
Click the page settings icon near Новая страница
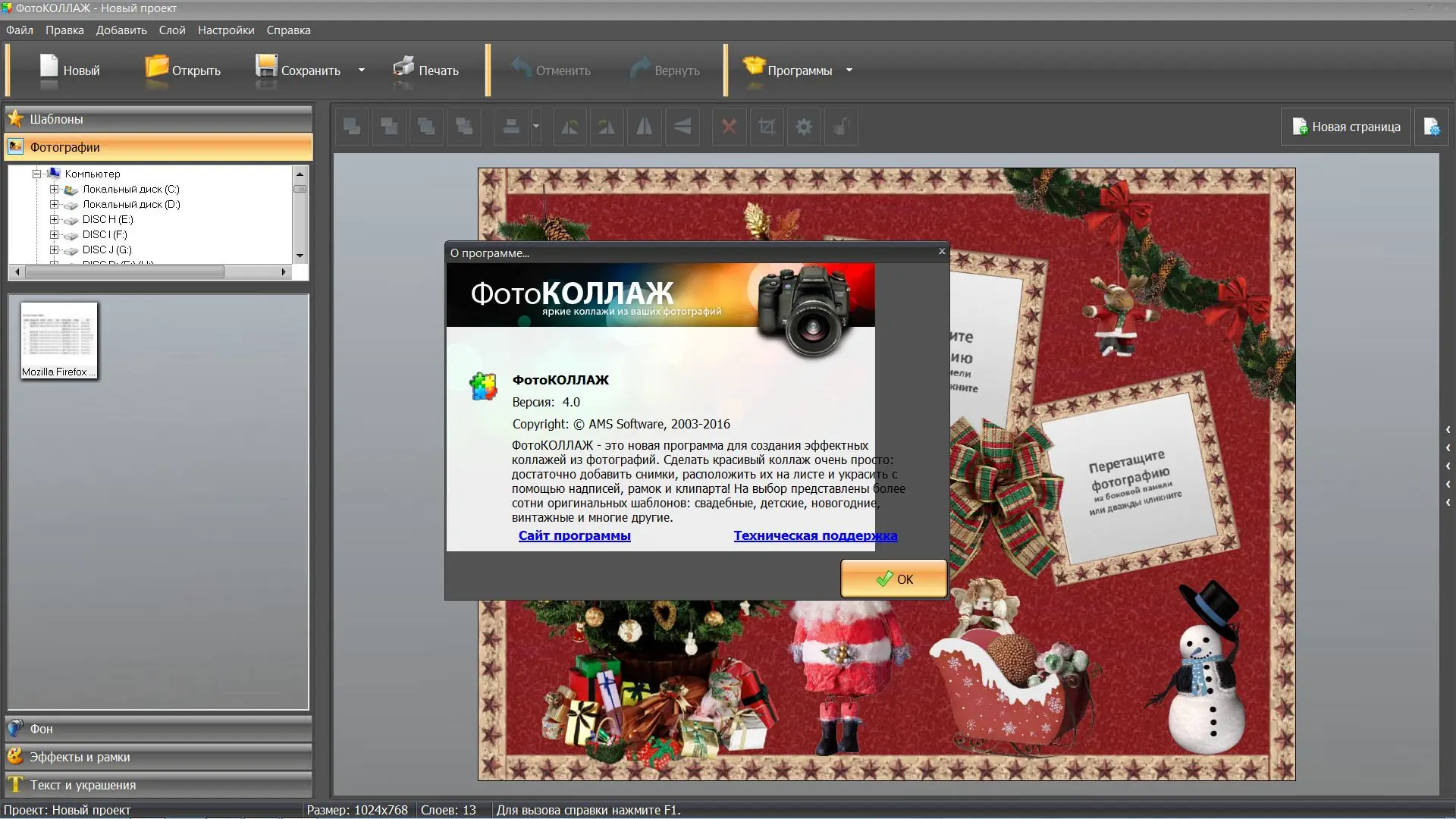point(1432,127)
